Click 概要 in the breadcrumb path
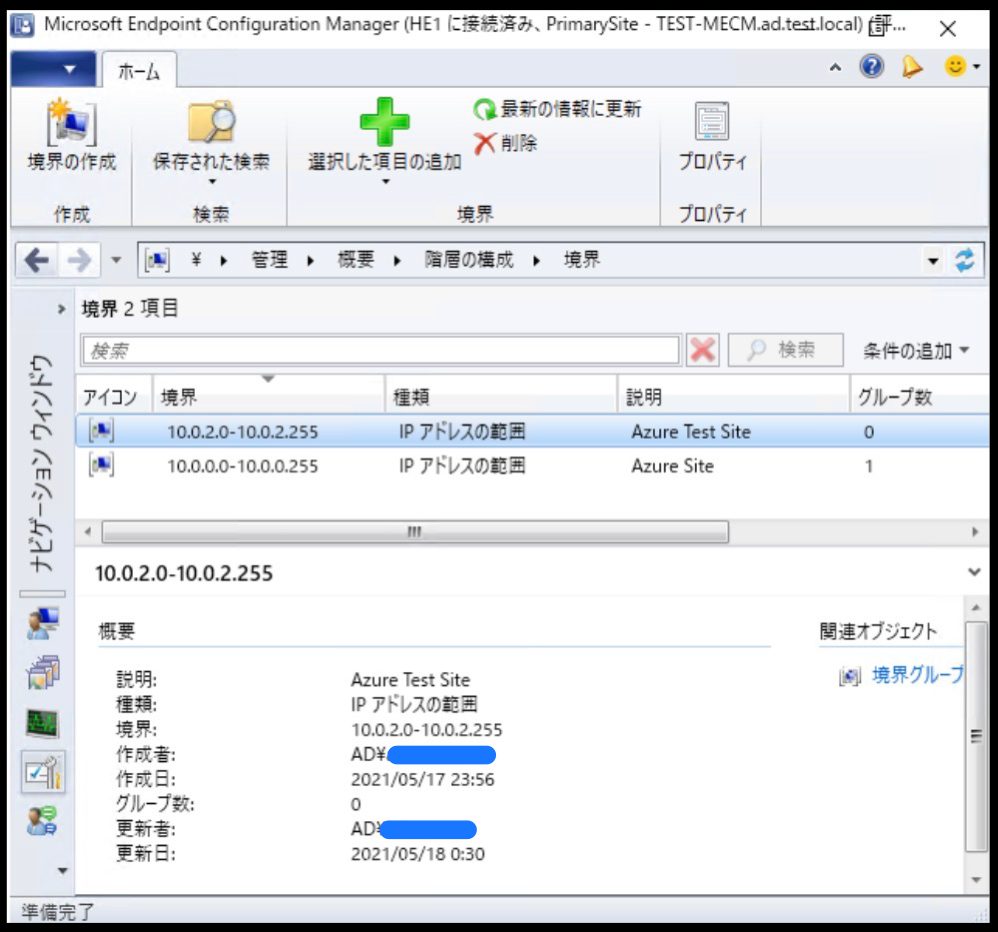Image resolution: width=998 pixels, height=932 pixels. [356, 260]
